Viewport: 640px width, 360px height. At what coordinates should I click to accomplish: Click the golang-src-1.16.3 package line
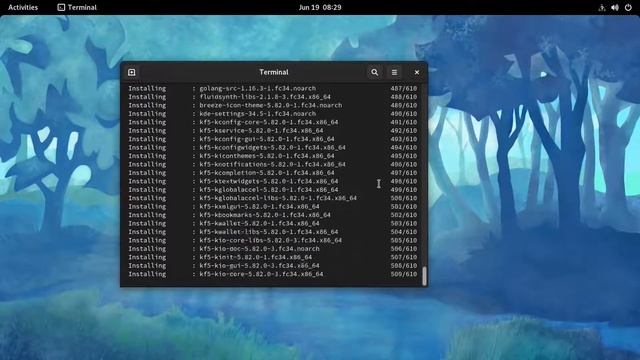[273, 89]
